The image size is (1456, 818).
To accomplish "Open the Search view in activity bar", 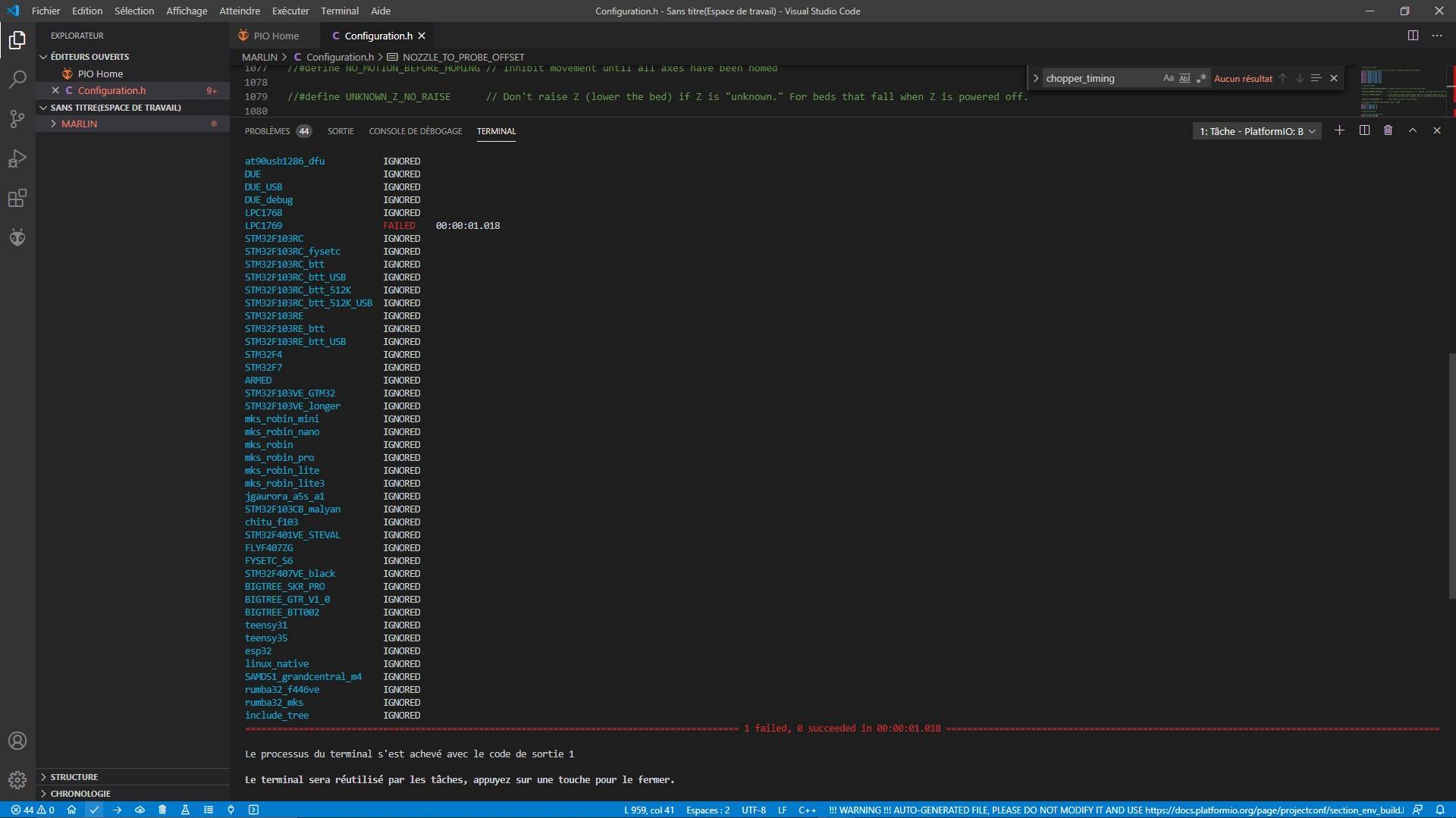I will pyautogui.click(x=17, y=80).
